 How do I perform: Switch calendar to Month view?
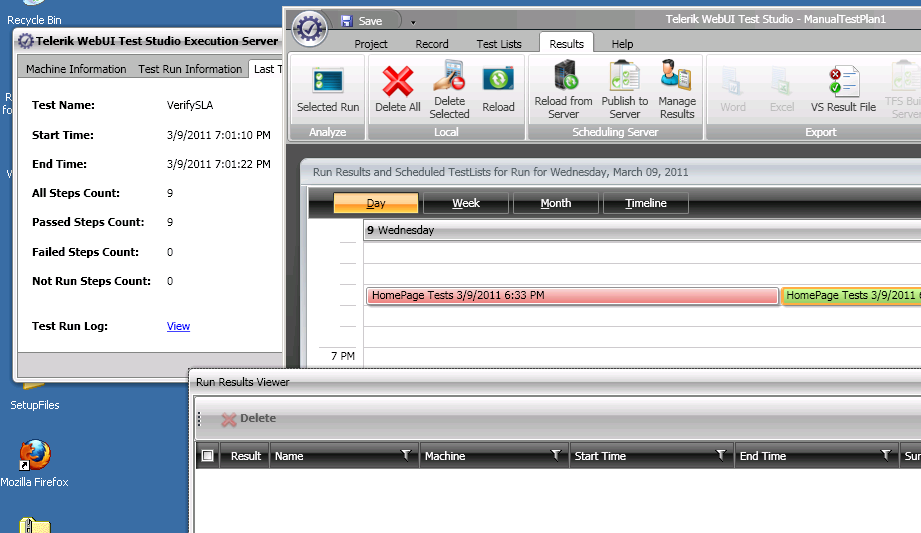556,203
